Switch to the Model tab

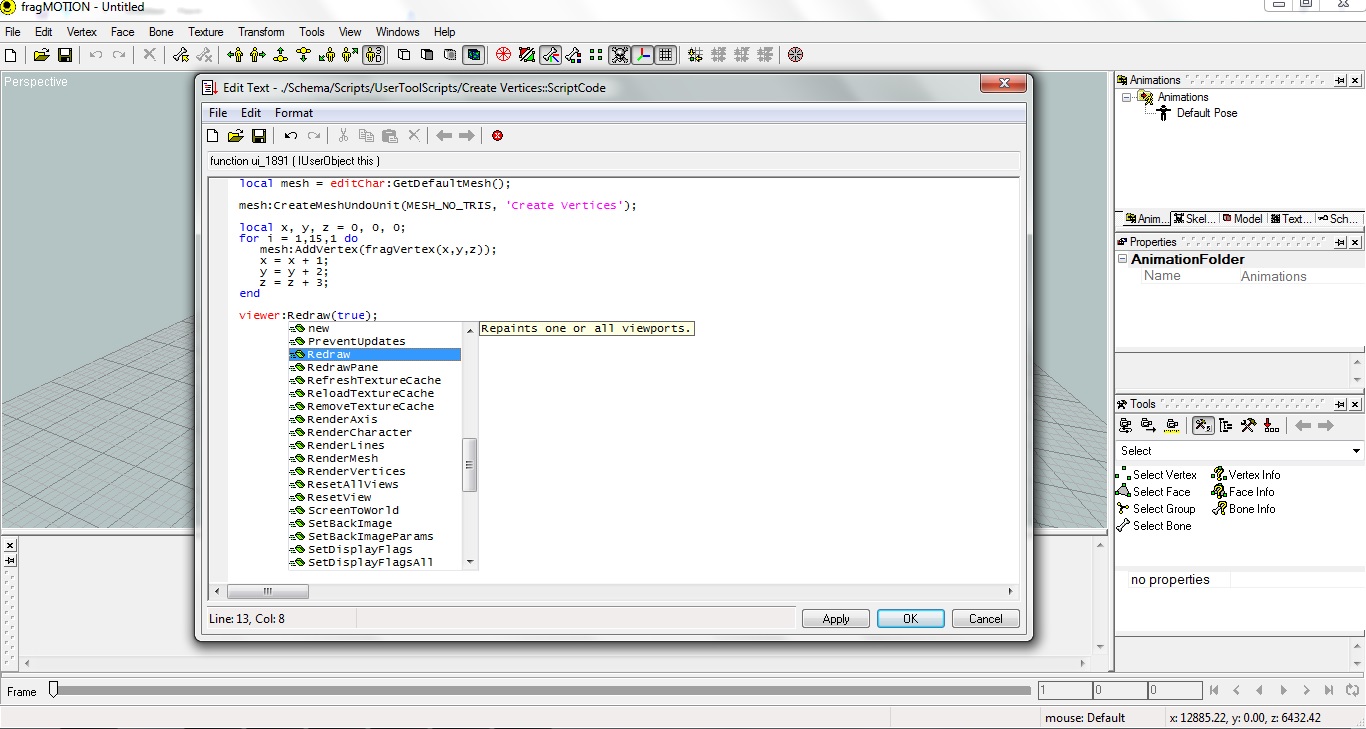point(1241,219)
